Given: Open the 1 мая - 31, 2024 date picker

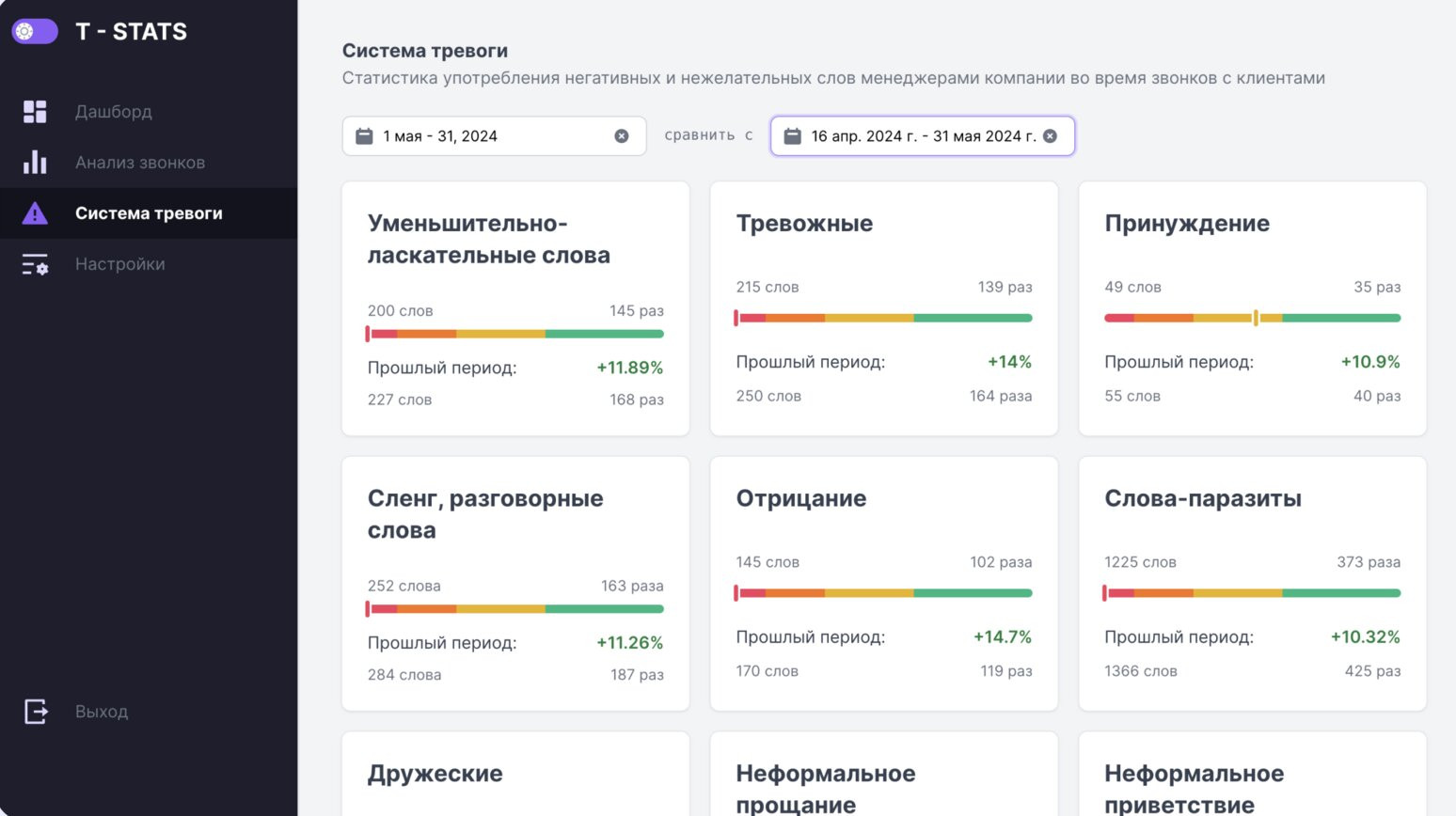Looking at the screenshot, I should point(489,136).
